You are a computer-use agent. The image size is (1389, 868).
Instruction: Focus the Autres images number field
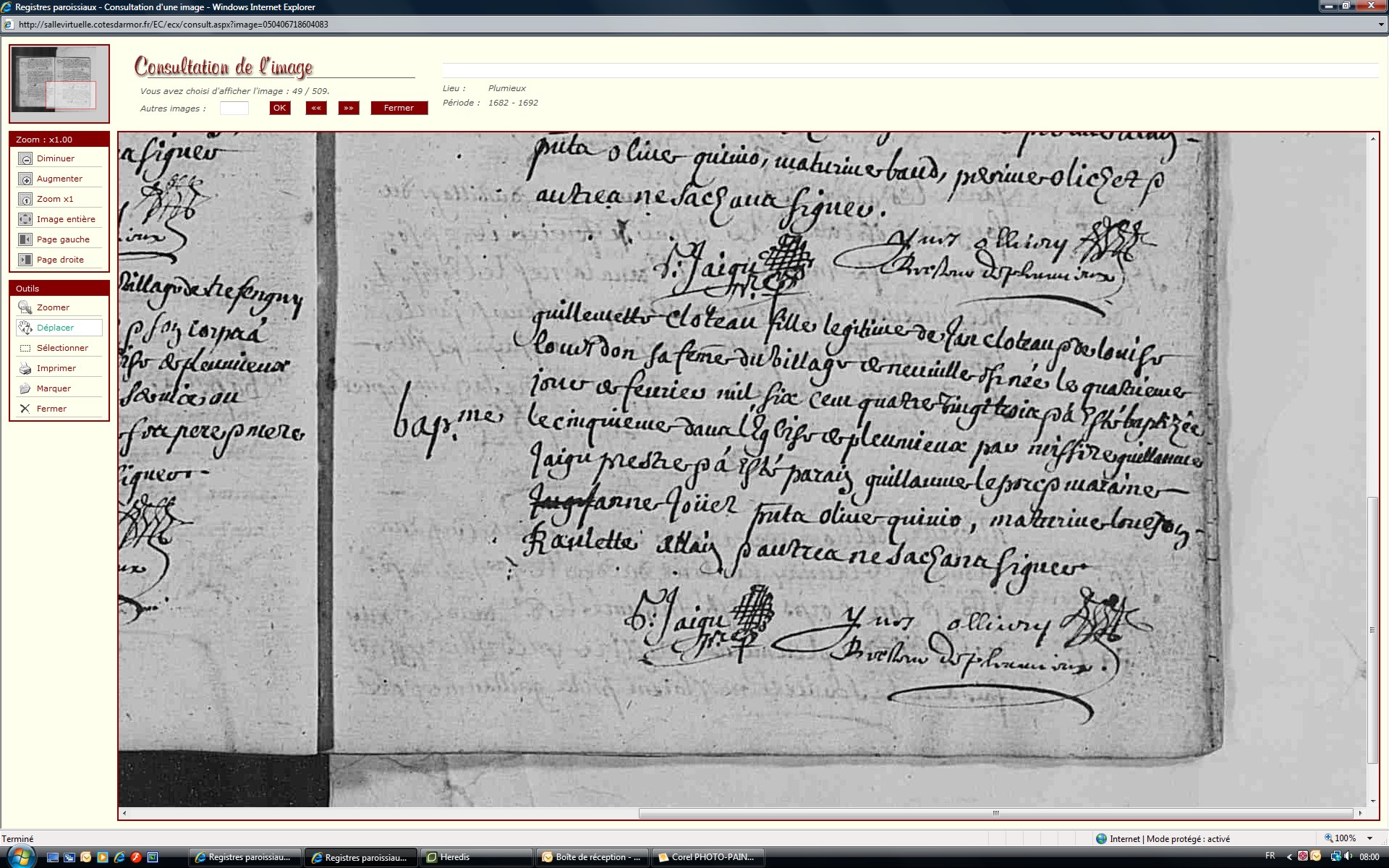click(x=234, y=108)
